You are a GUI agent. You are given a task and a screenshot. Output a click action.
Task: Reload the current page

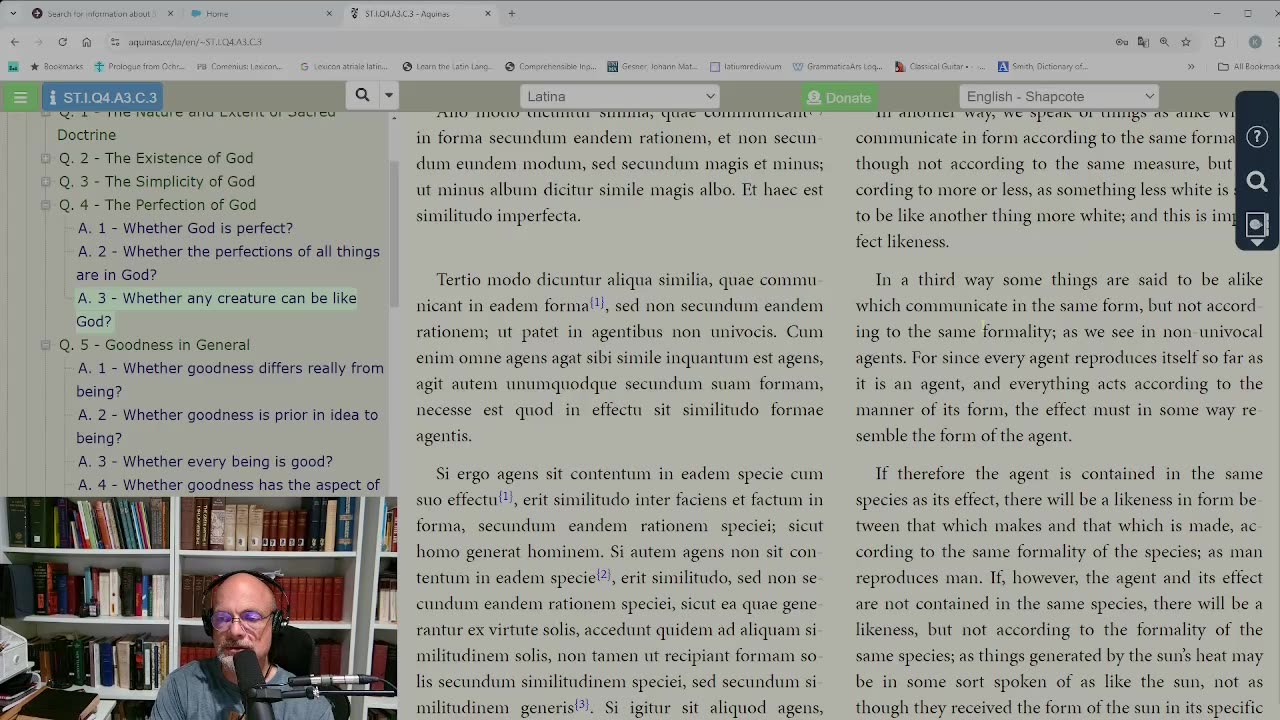point(62,42)
